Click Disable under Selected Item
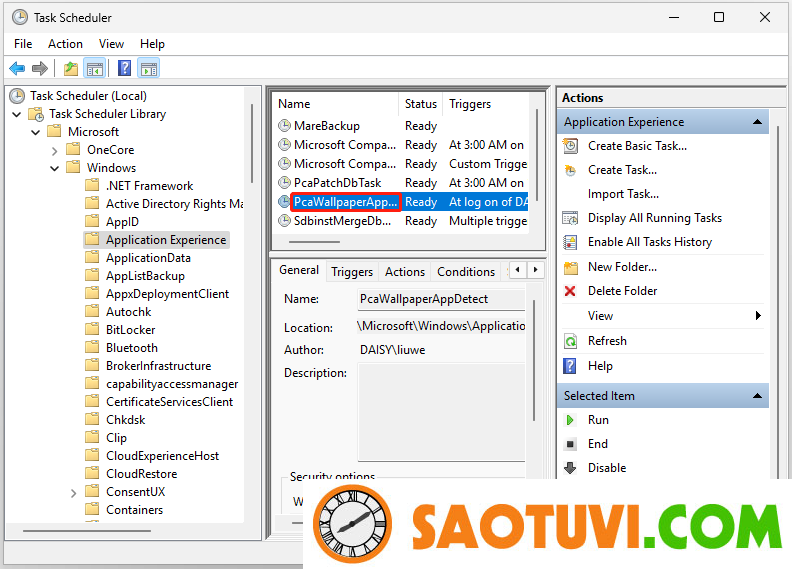 pyautogui.click(x=607, y=468)
